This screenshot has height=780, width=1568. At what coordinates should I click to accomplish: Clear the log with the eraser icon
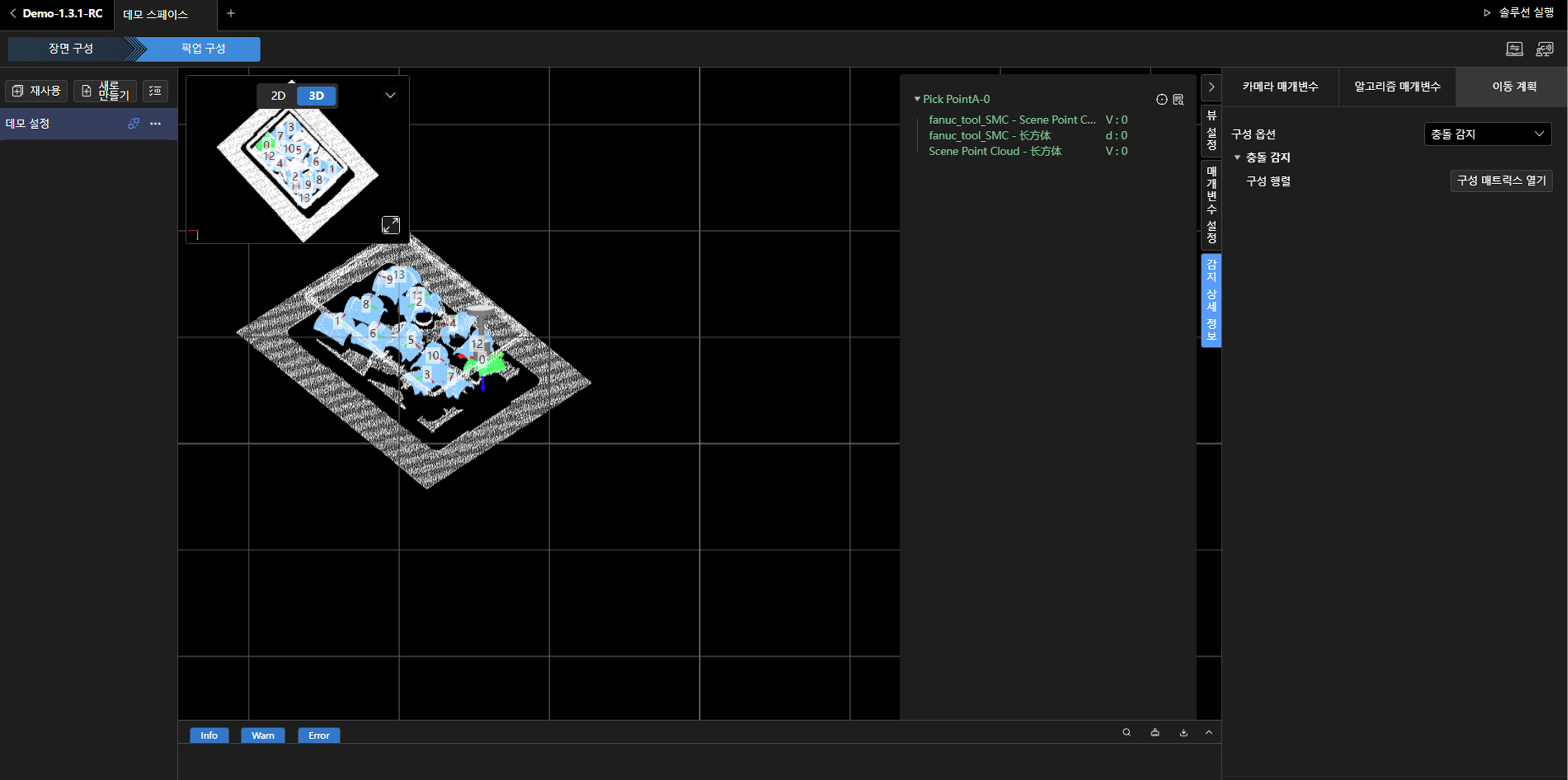click(x=1155, y=733)
